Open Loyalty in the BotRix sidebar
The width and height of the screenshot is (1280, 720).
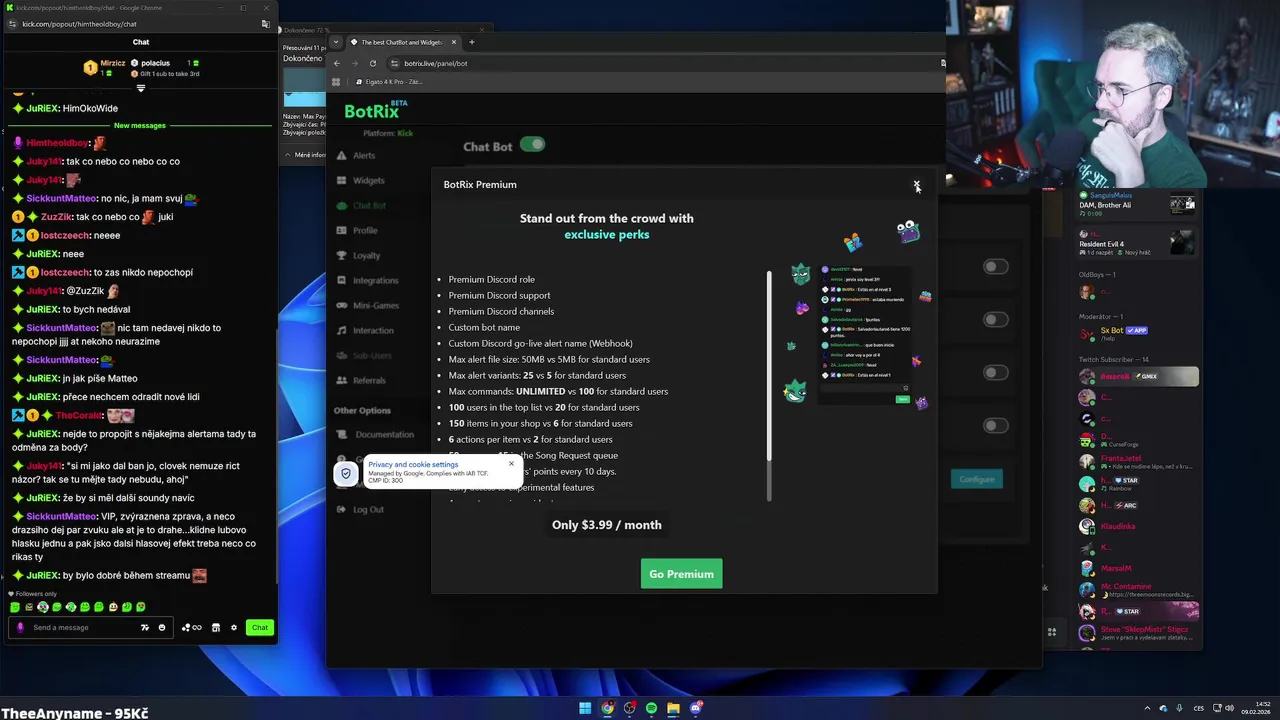[x=366, y=255]
